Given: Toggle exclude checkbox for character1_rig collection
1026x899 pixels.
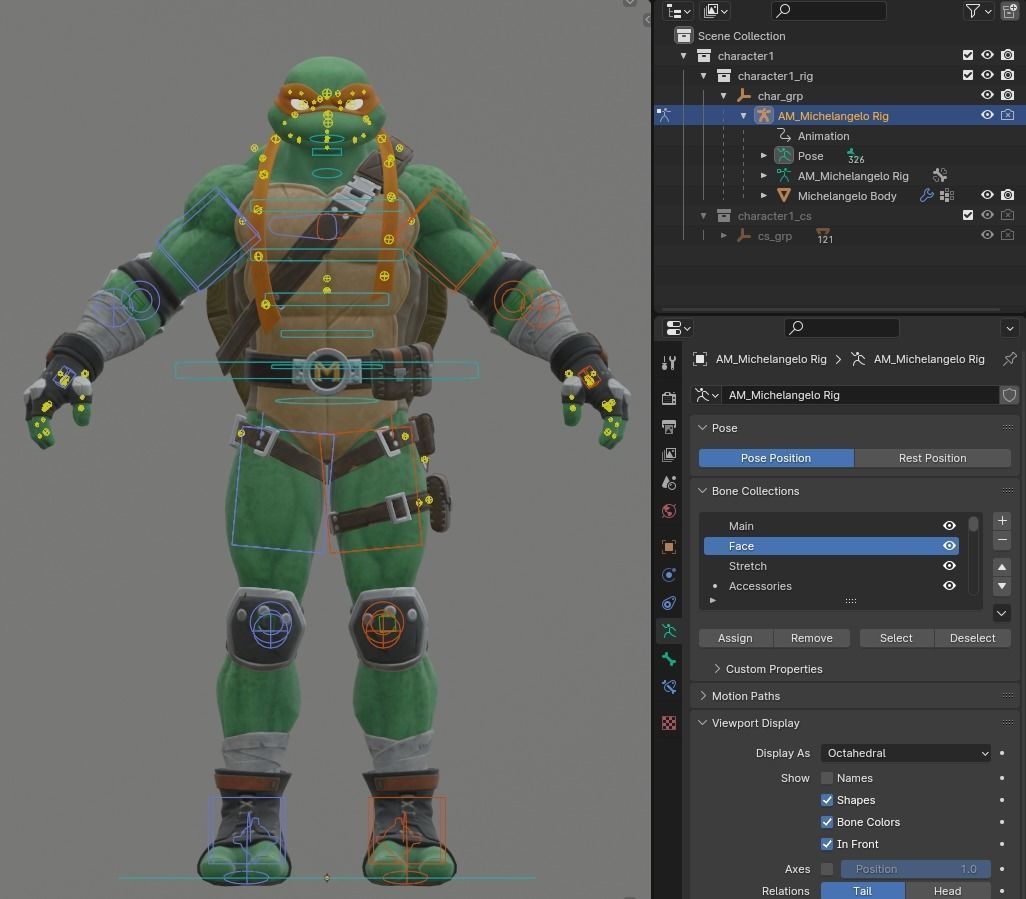Looking at the screenshot, I should 968,75.
